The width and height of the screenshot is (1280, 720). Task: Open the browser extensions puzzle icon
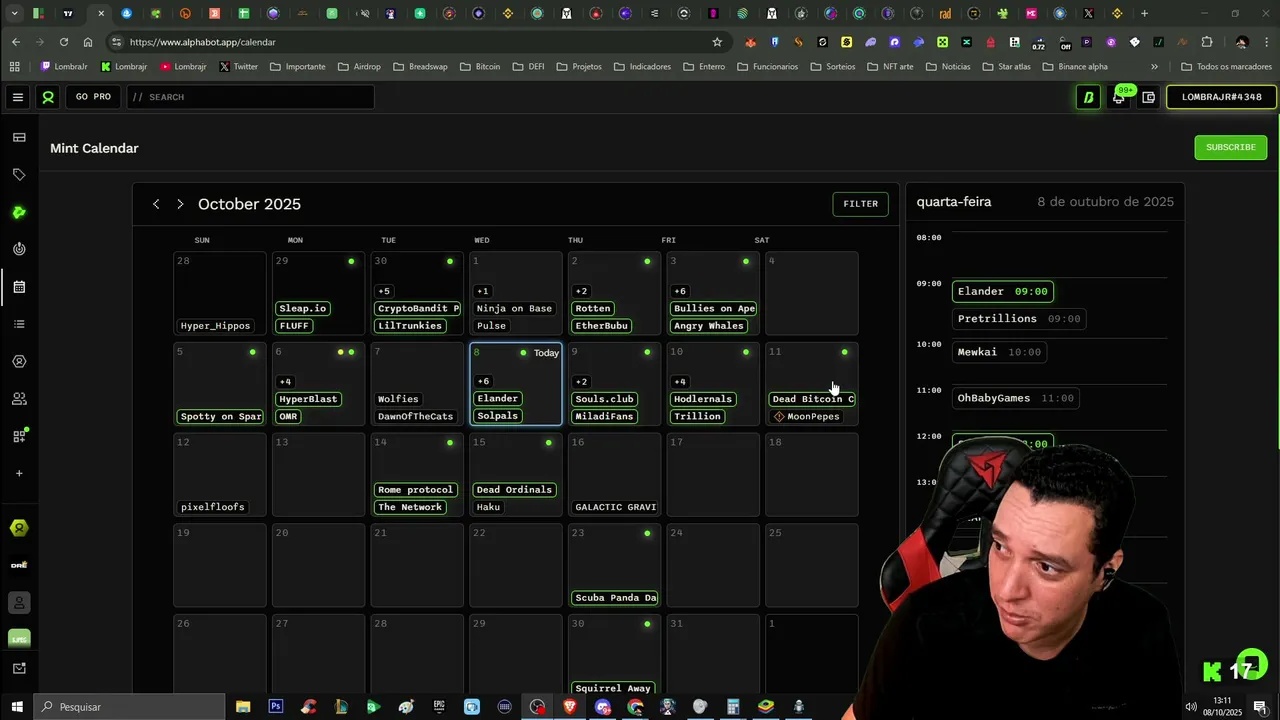[x=1207, y=42]
